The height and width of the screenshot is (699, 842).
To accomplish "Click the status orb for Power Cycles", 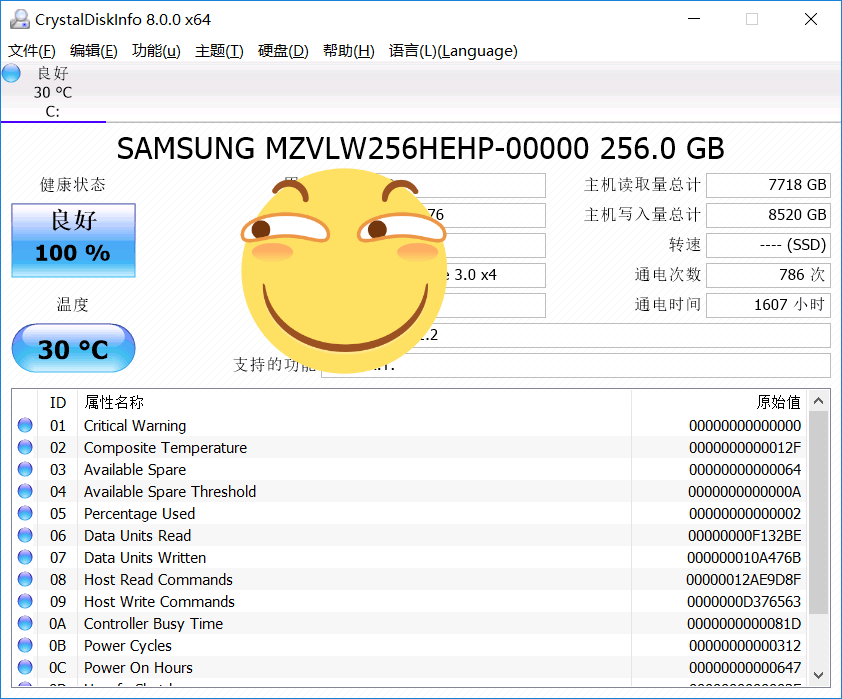I will coord(25,645).
